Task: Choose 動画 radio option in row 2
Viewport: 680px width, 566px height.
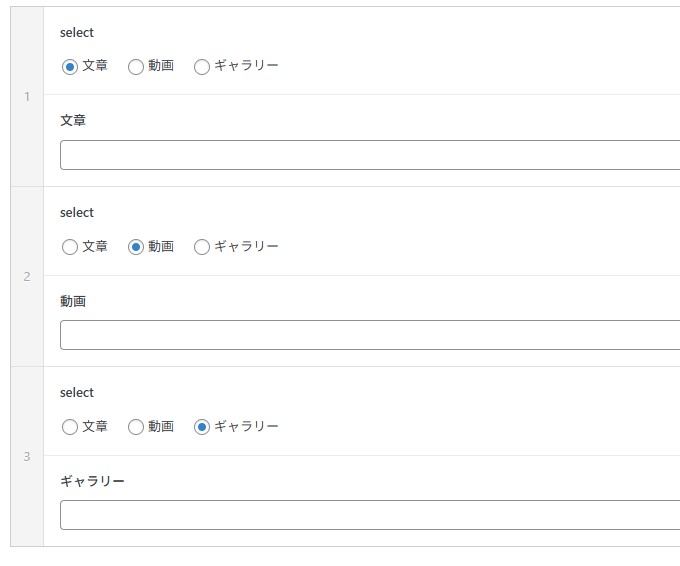Action: (136, 247)
